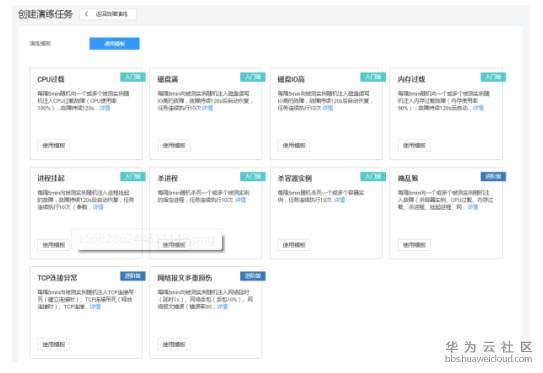Click the green level tag on 进程挂起
This screenshot has width=543, height=373.
click(133, 176)
